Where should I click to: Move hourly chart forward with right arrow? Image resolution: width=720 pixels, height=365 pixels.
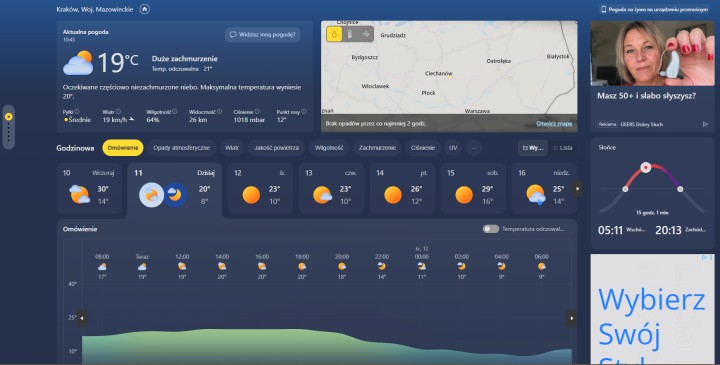[572, 318]
